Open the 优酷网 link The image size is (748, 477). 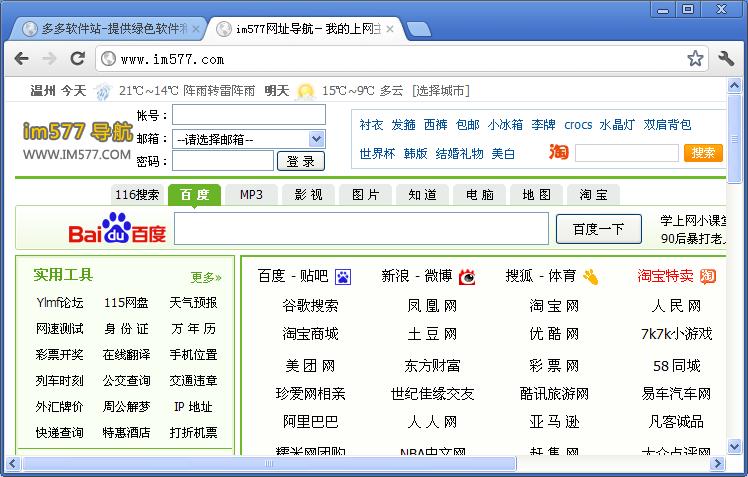[554, 333]
